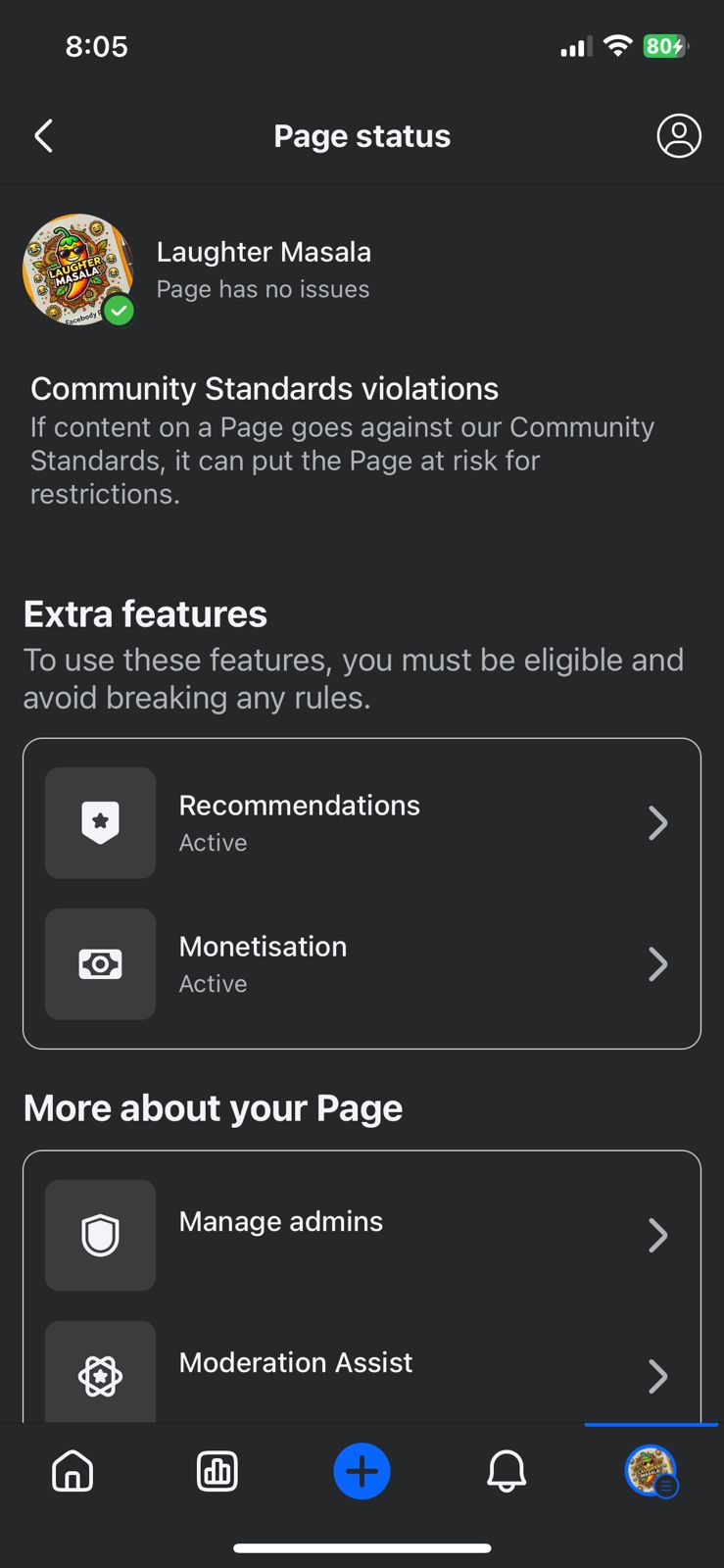Screen dimensions: 724x1568
Task: Tap the back arrow in header
Action: pos(44,136)
